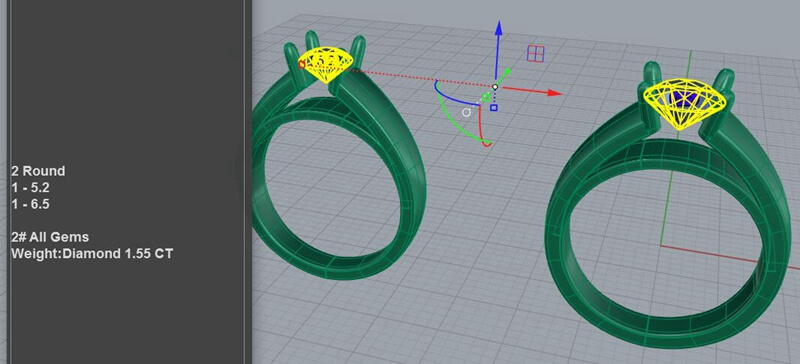Select the yellow 5.2 gem on left ring
The height and width of the screenshot is (364, 800).
[x=327, y=64]
